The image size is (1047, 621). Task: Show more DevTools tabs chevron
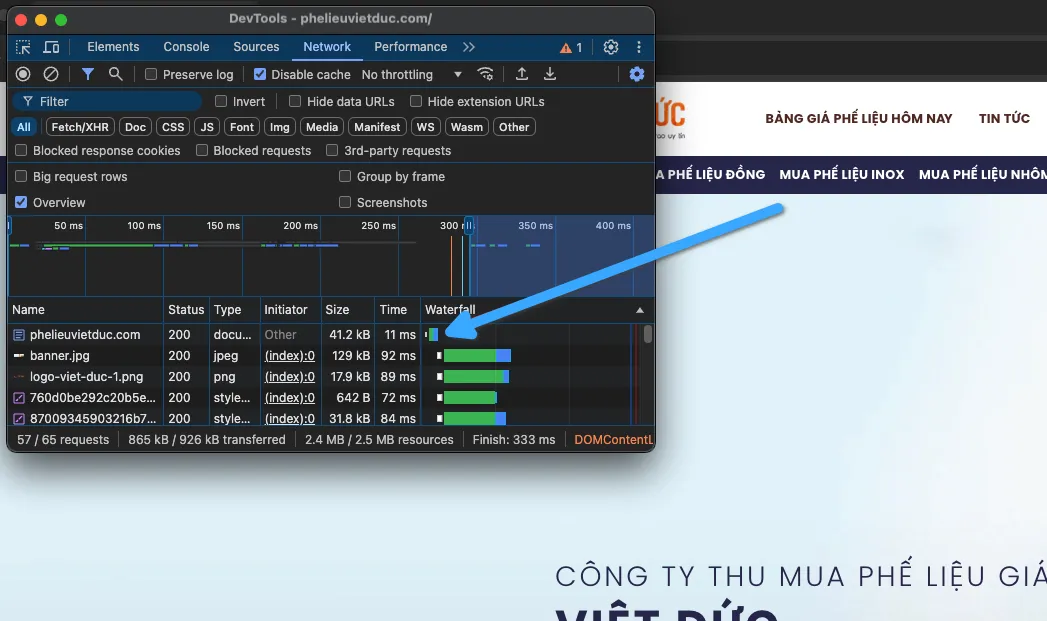469,47
